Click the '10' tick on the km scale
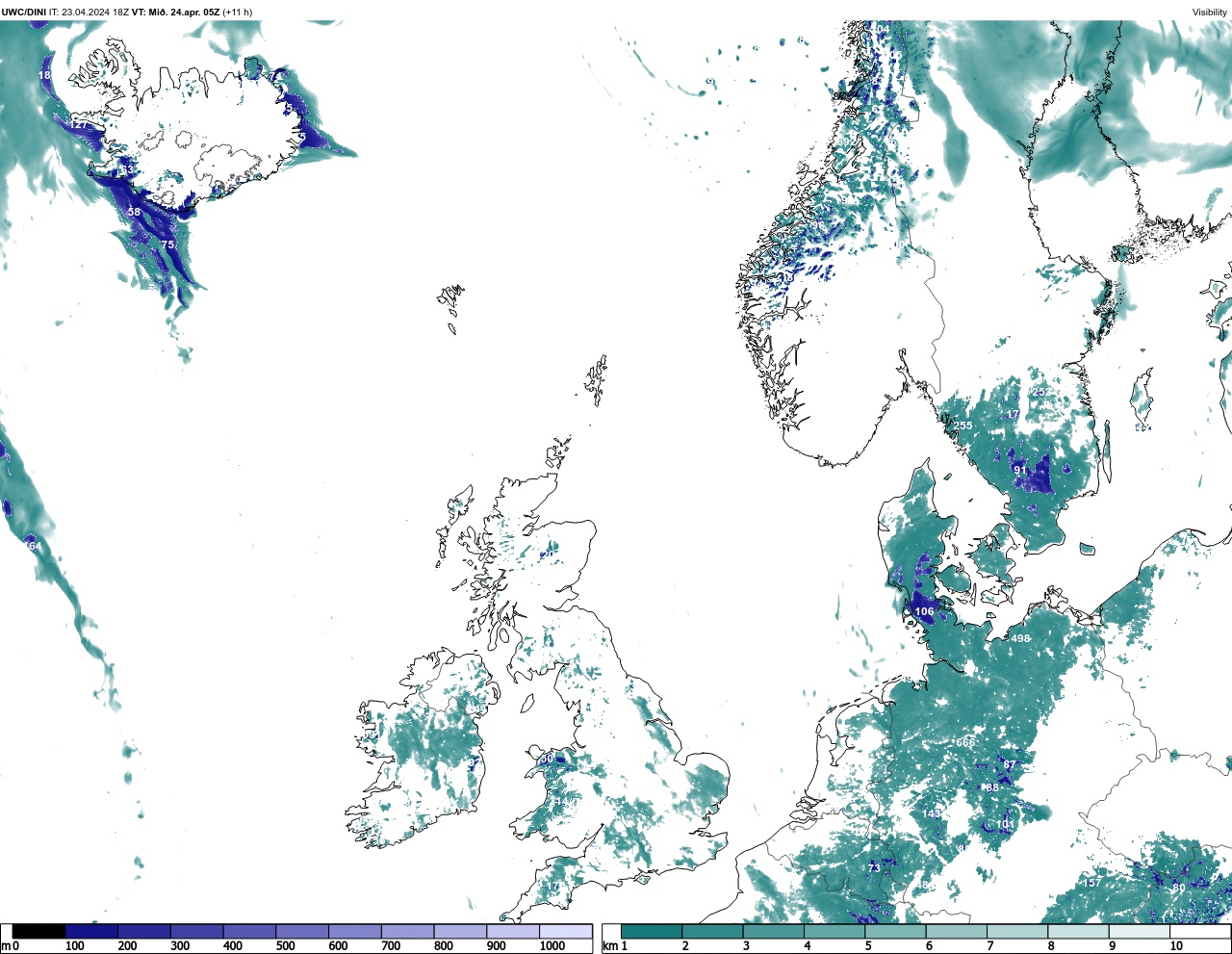 (1176, 946)
